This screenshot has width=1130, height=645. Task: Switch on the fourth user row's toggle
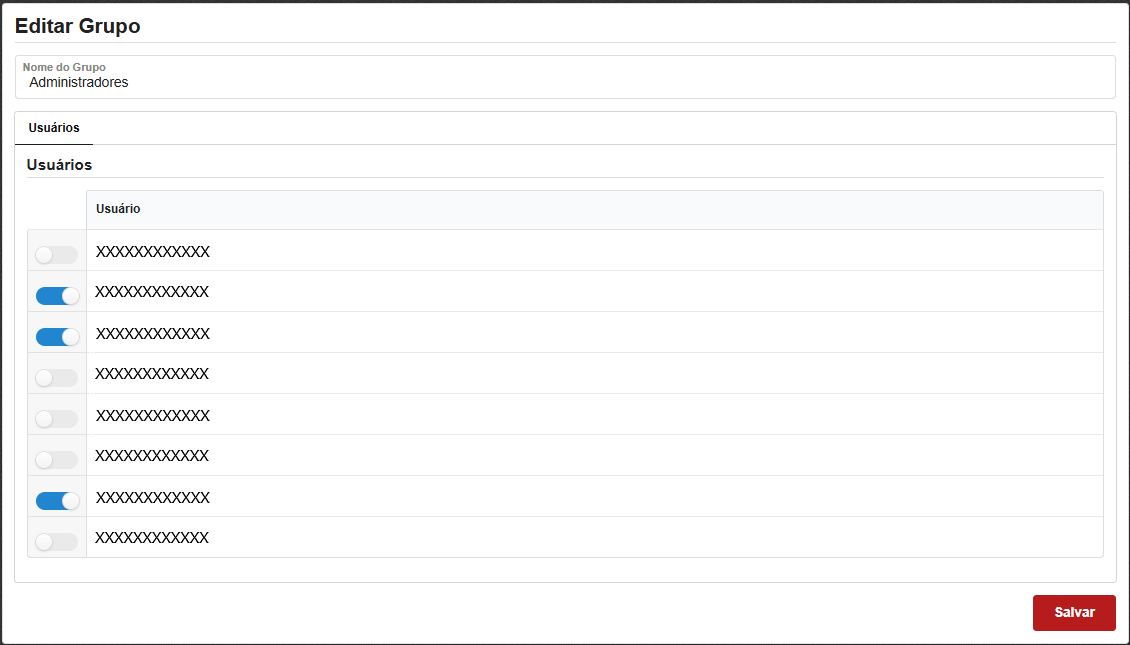pyautogui.click(x=56, y=378)
